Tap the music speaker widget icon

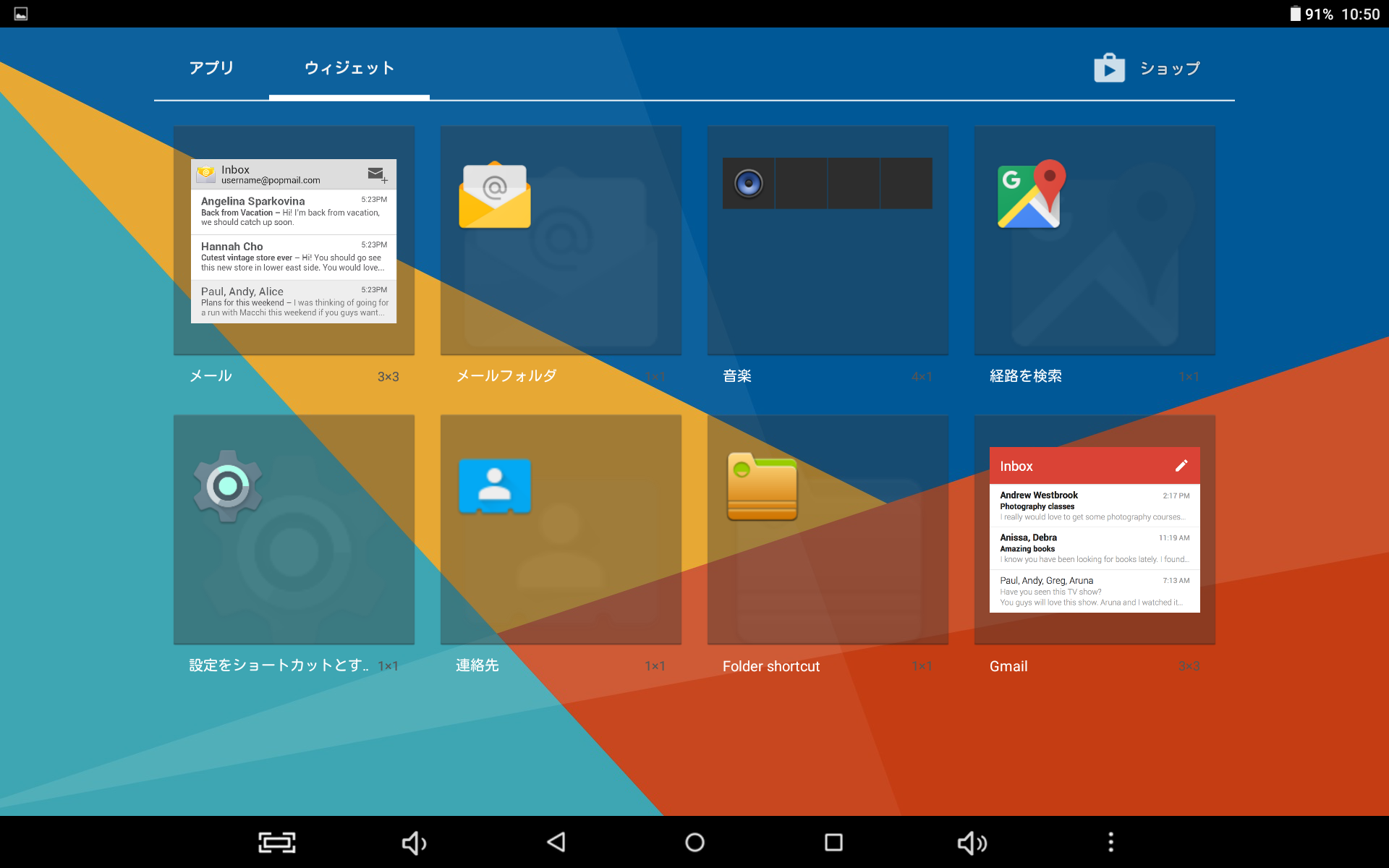pos(748,184)
